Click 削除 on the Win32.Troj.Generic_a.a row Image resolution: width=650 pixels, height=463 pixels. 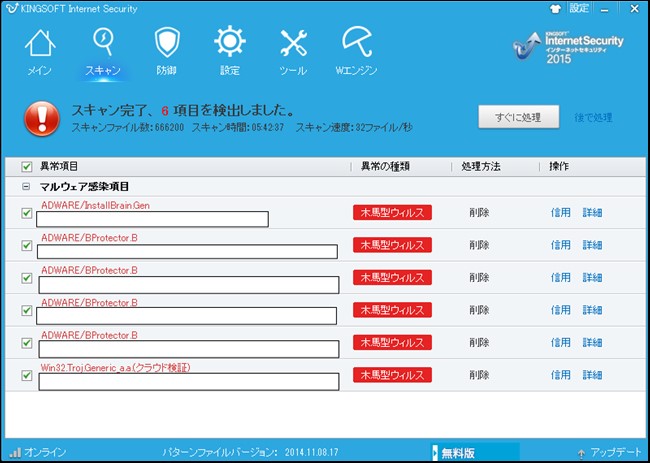click(x=479, y=375)
